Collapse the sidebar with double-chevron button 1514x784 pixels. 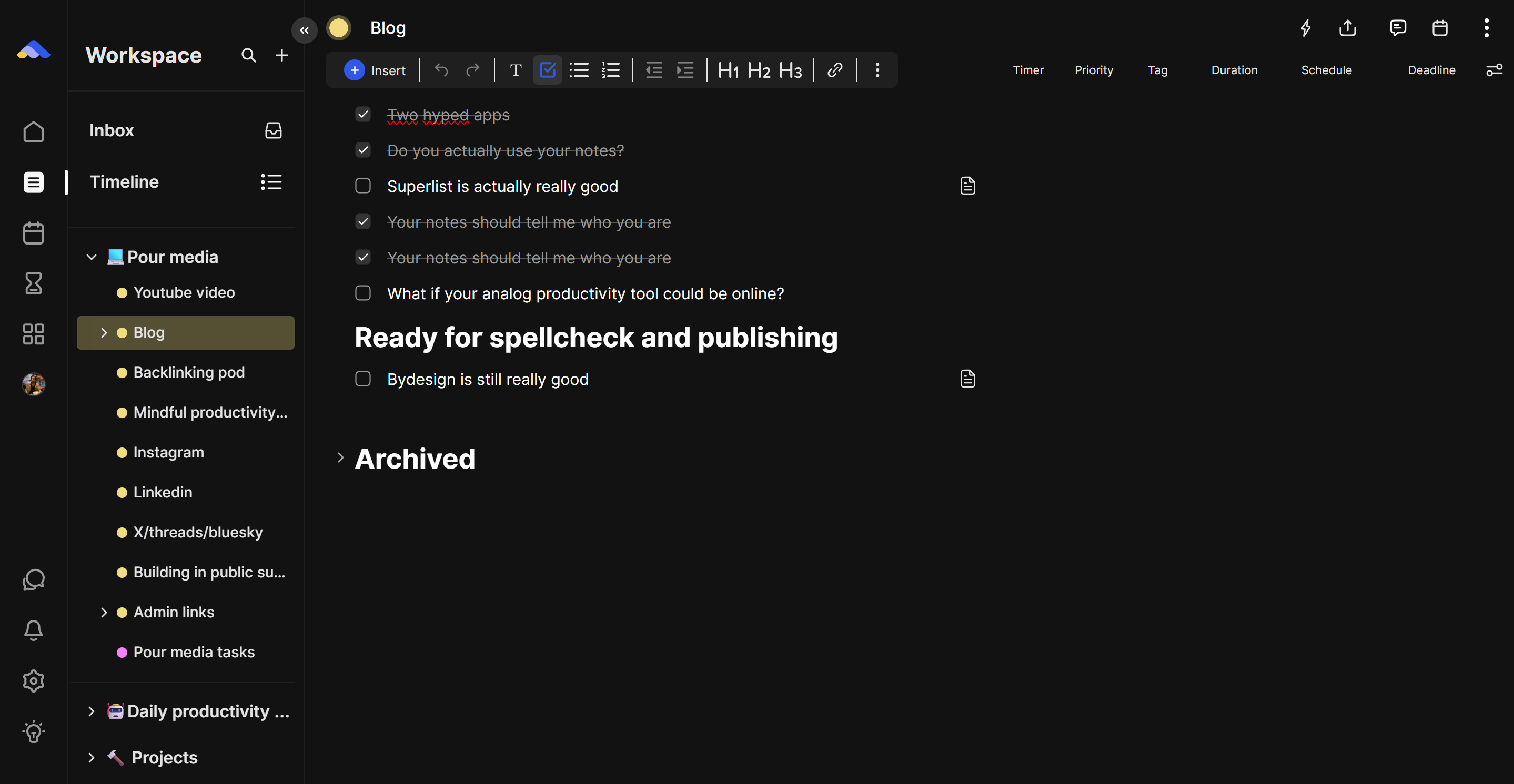click(x=304, y=30)
